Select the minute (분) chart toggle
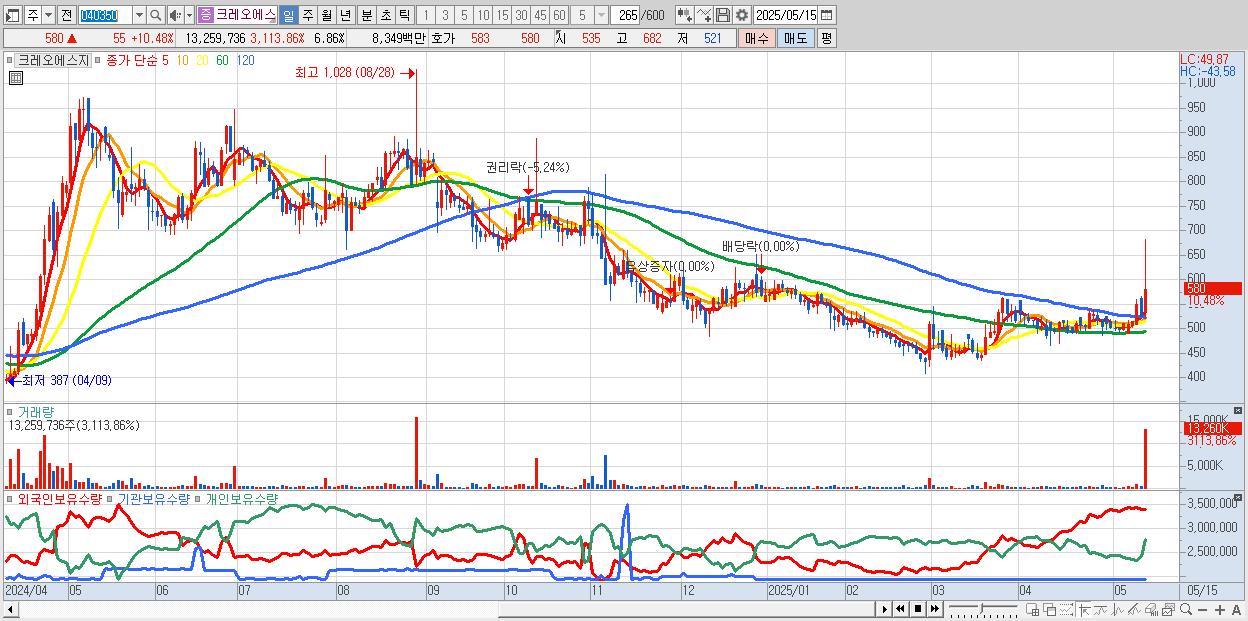The width and height of the screenshot is (1248, 621). point(366,15)
